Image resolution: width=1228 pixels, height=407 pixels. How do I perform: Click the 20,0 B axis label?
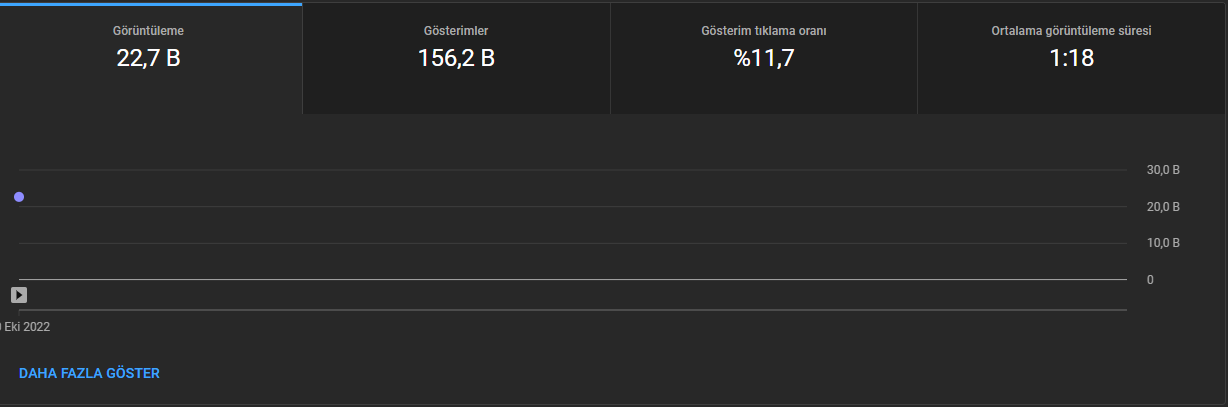[x=1163, y=207]
